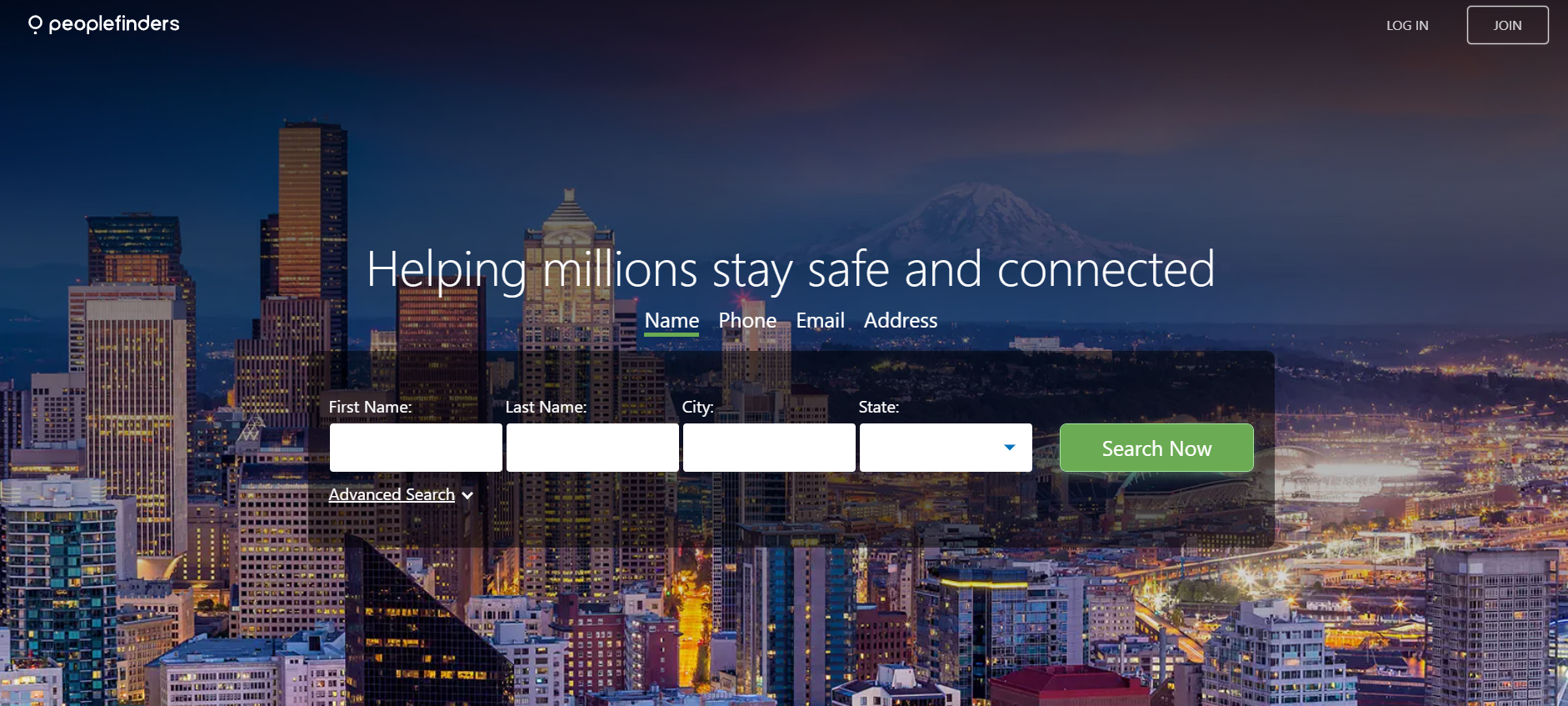Image resolution: width=1568 pixels, height=706 pixels.
Task: Click the peoplefinders wordmark text
Action: [x=114, y=24]
